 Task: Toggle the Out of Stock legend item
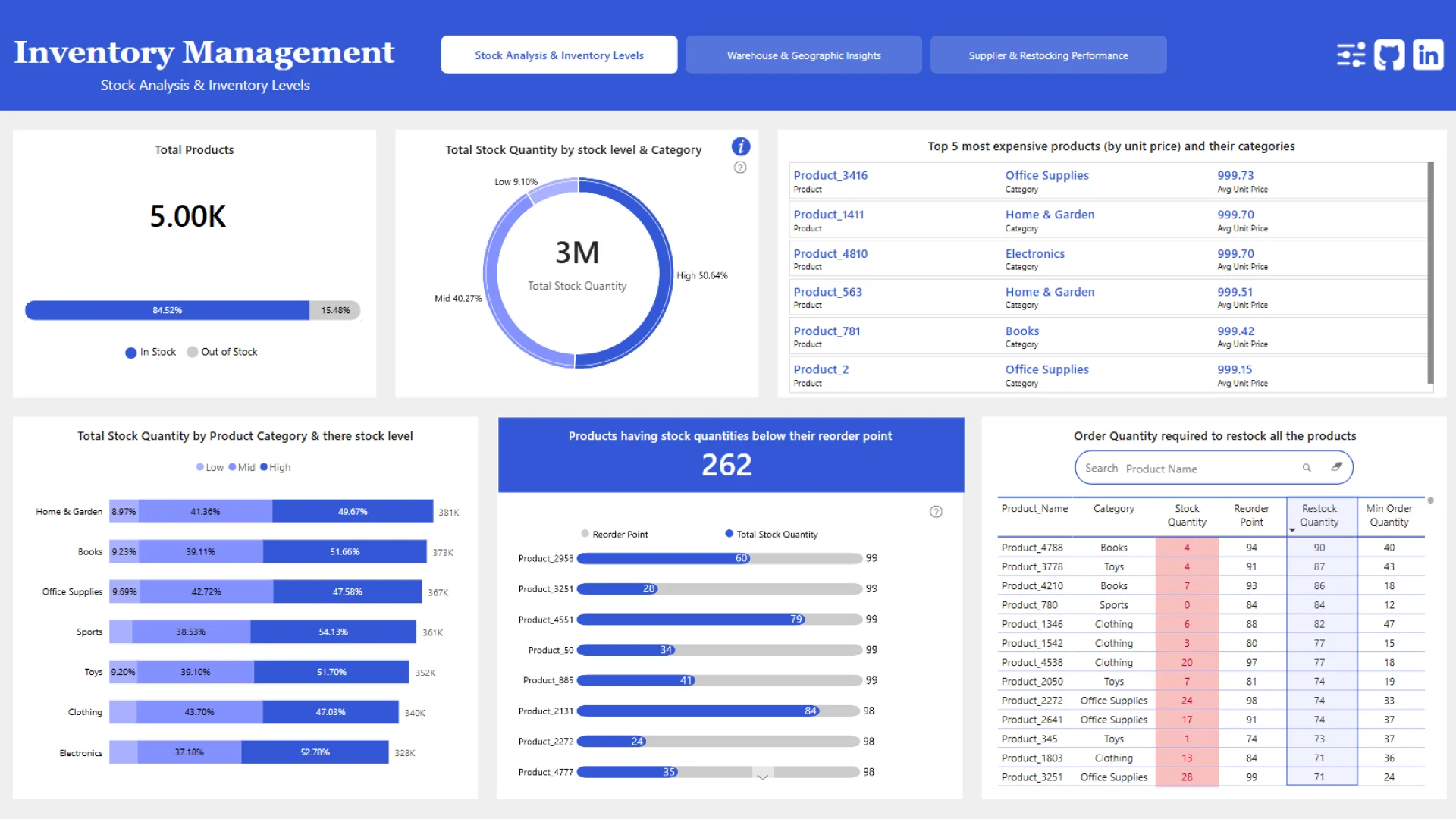click(222, 352)
